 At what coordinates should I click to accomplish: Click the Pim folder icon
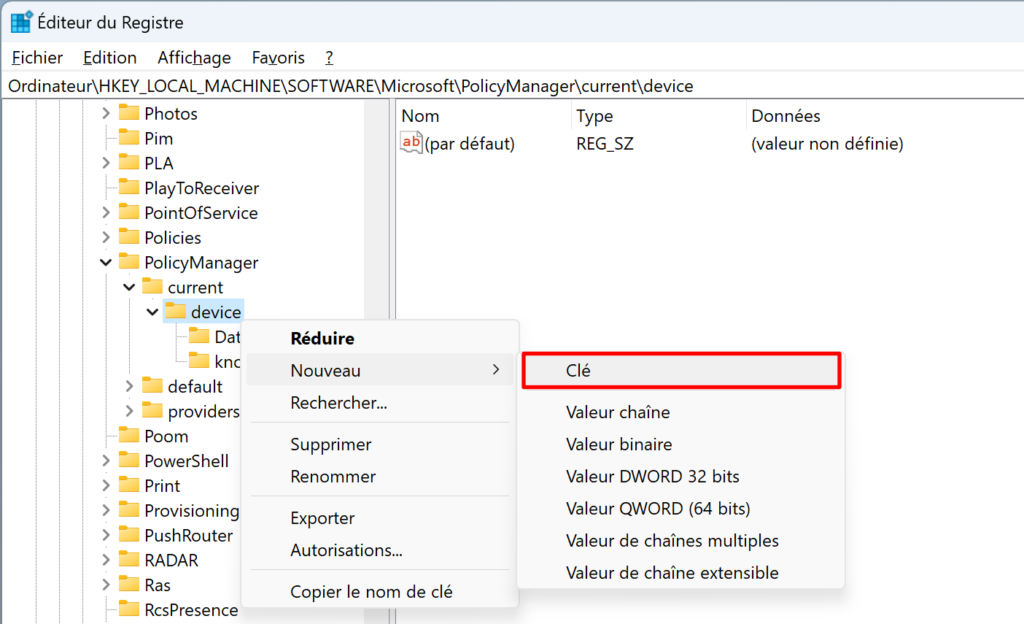click(x=129, y=138)
